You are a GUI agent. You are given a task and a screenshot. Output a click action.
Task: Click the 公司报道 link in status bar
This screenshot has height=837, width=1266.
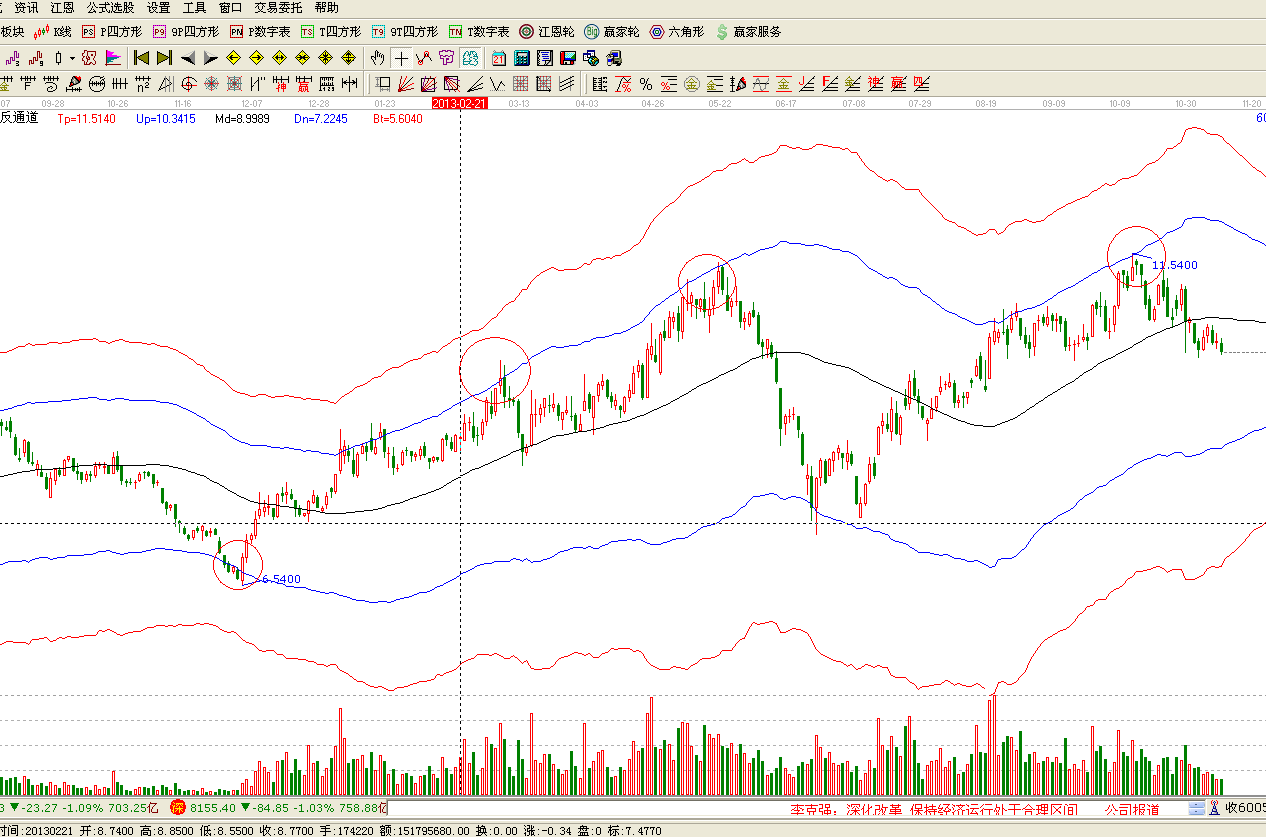point(1131,809)
